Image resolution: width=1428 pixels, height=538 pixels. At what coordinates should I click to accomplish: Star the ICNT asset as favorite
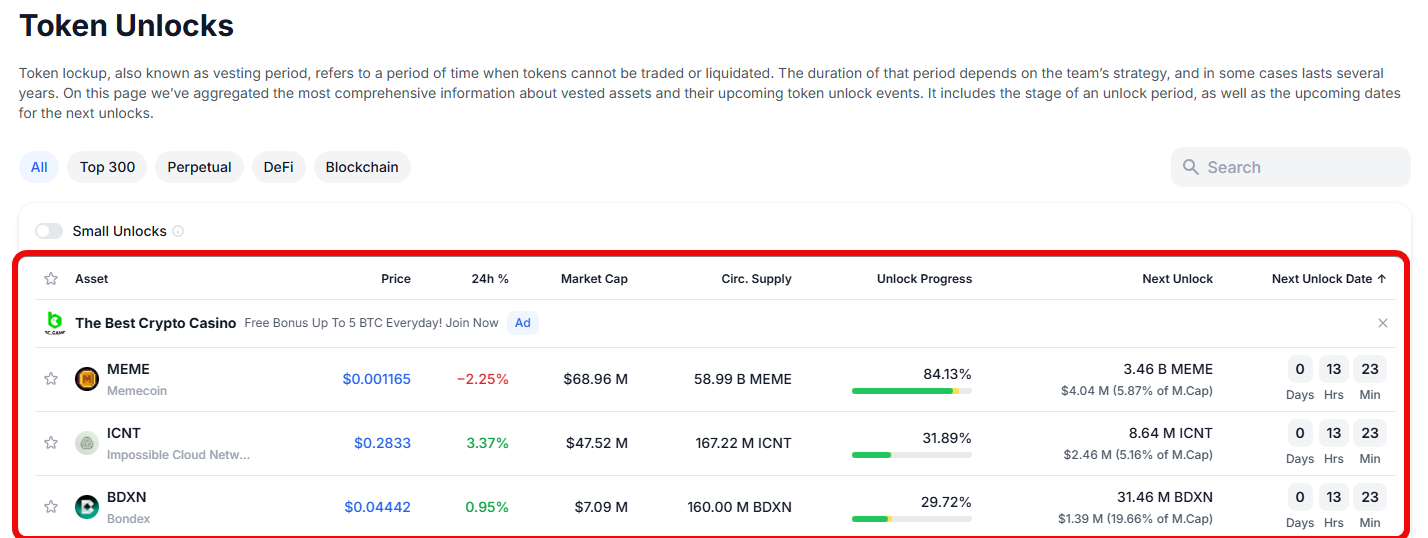pyautogui.click(x=51, y=443)
